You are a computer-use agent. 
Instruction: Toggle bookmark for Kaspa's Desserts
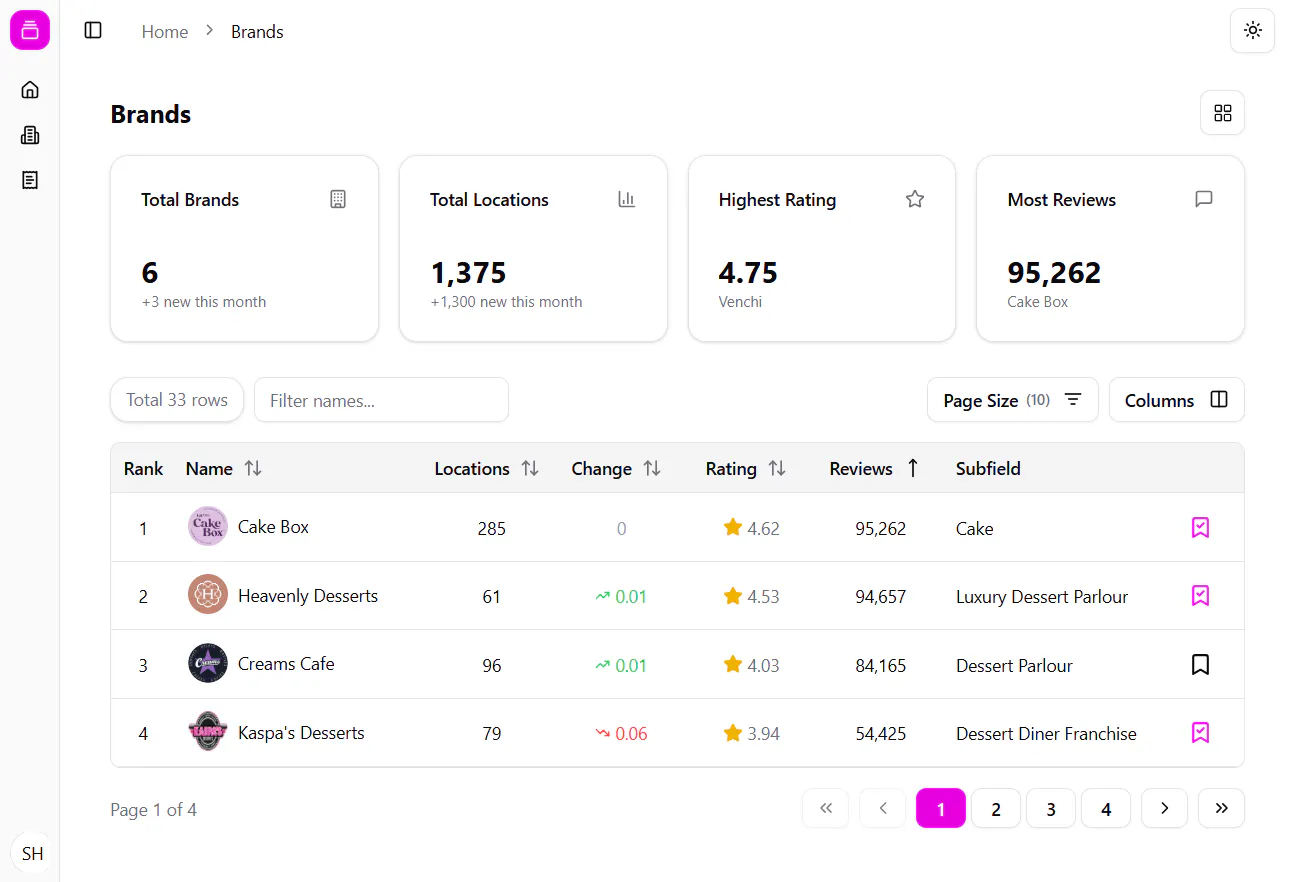click(1201, 733)
